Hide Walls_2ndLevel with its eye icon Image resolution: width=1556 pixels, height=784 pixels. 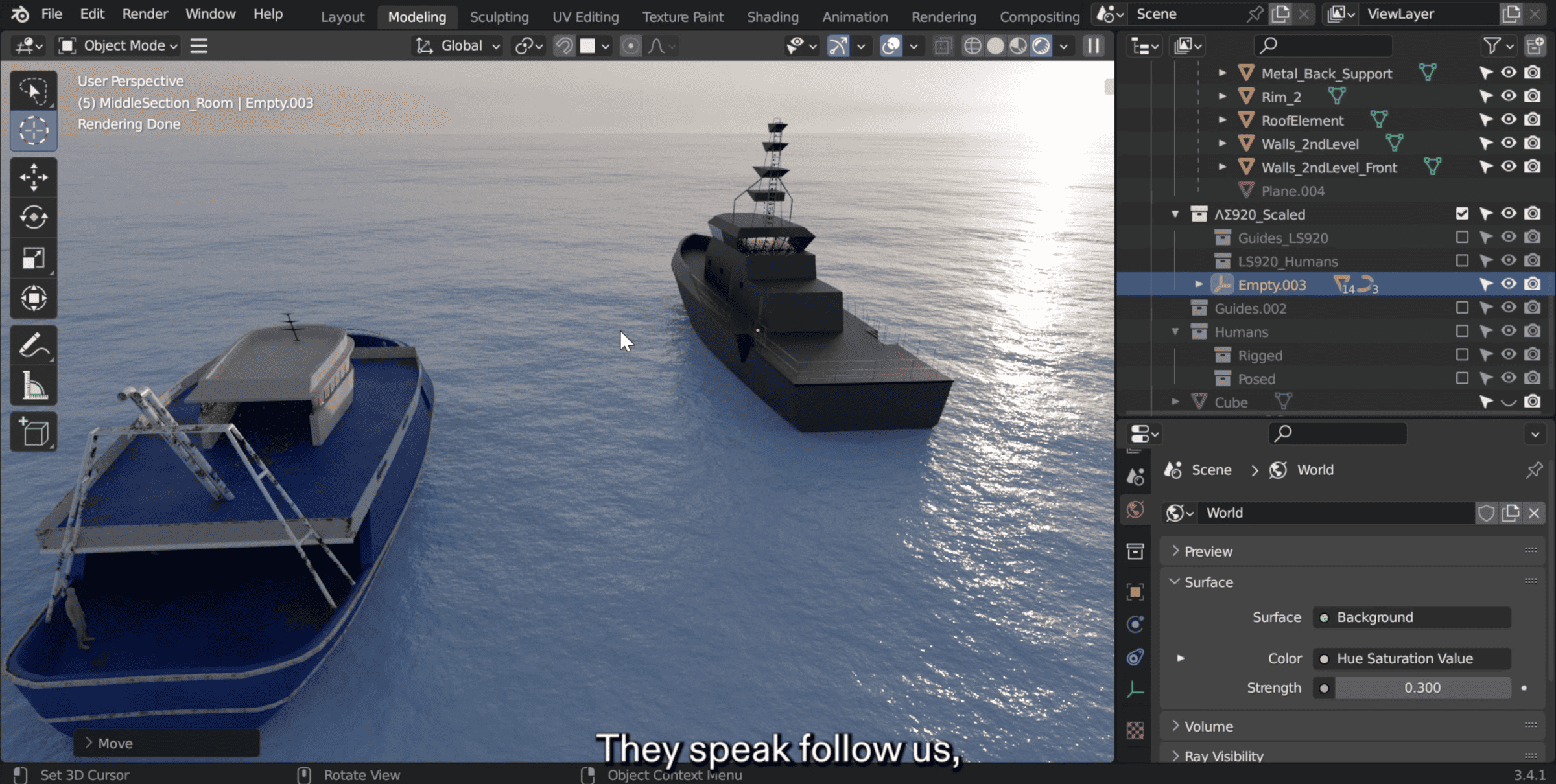point(1509,143)
